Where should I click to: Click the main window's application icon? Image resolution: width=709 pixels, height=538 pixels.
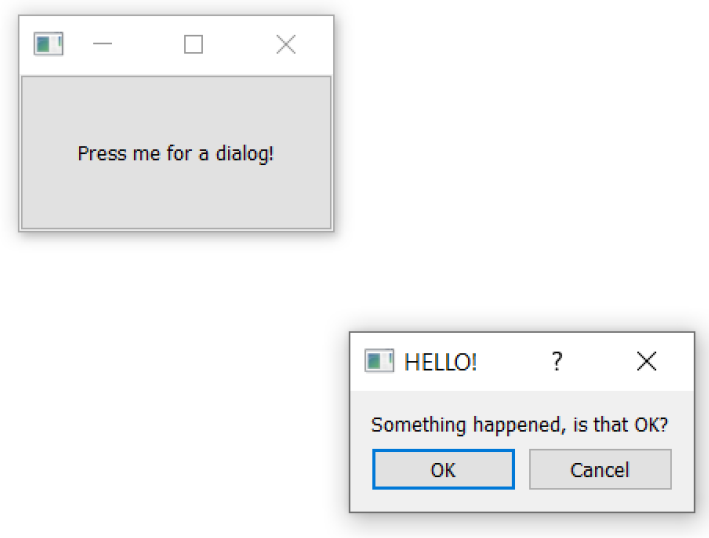point(48,44)
